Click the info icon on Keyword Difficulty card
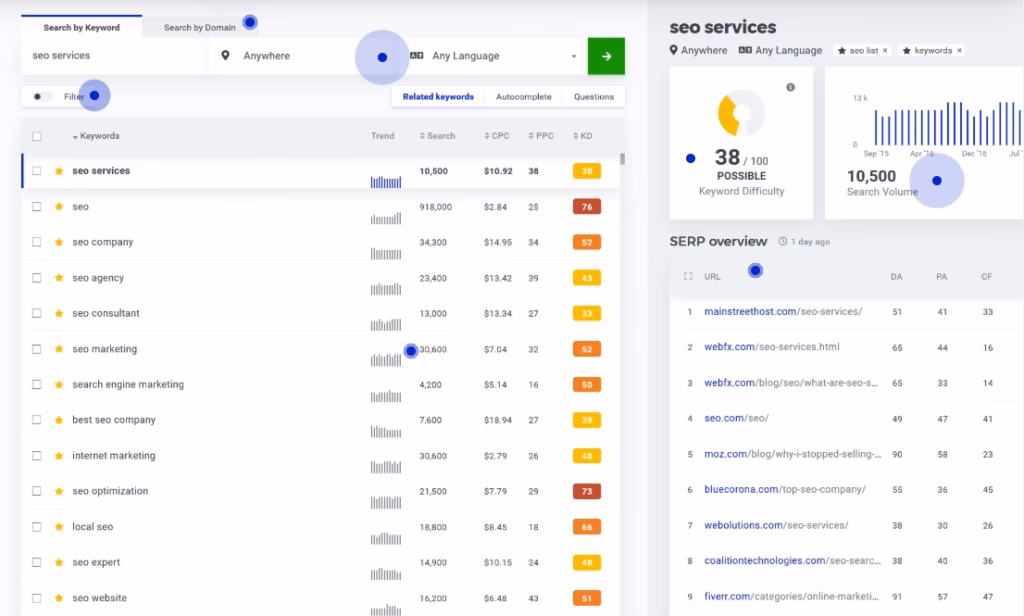This screenshot has height=616, width=1024. pos(791,88)
